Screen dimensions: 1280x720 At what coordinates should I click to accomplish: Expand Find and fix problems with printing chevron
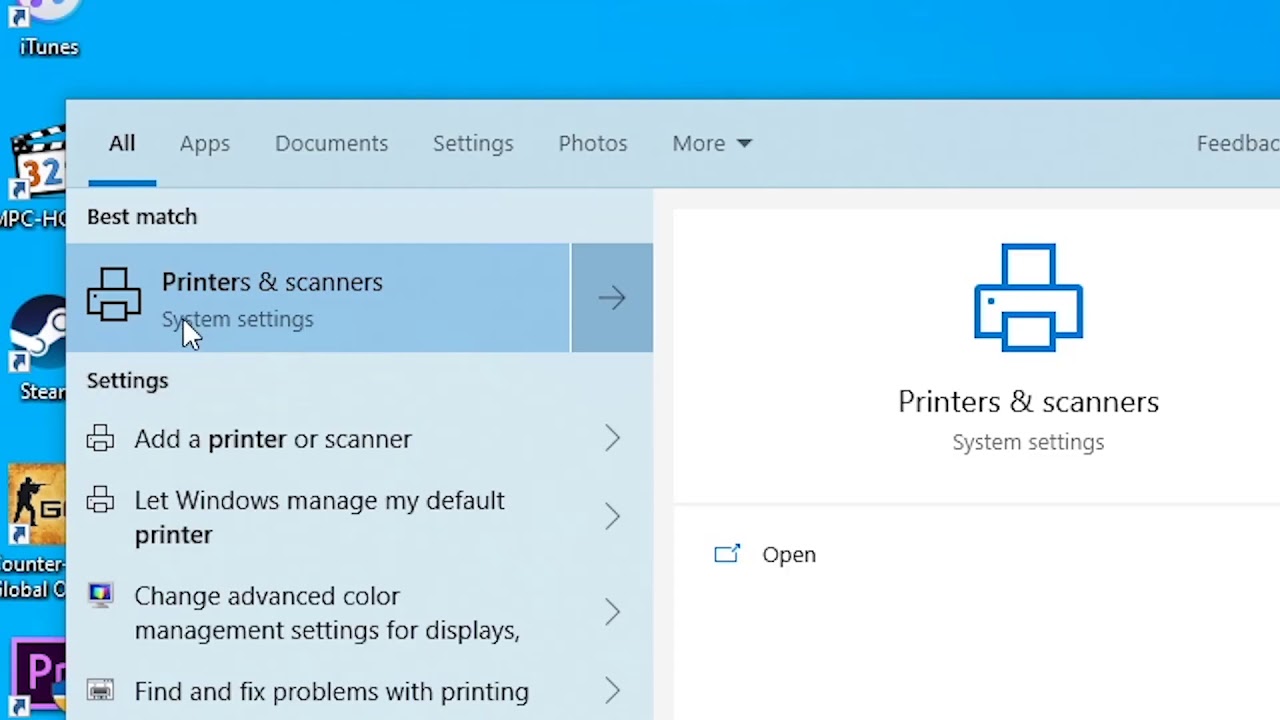pos(612,691)
